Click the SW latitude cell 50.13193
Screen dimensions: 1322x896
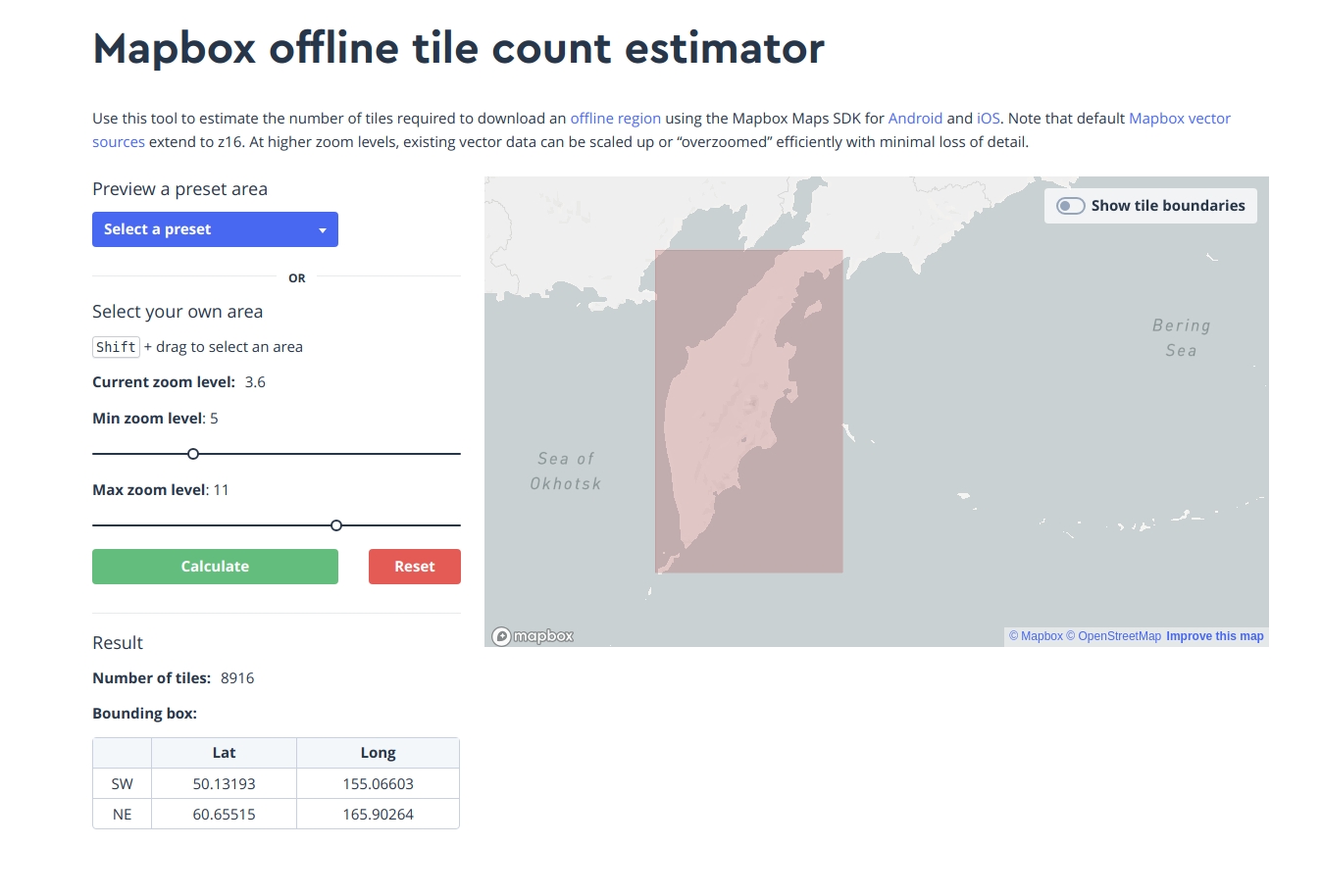pyautogui.click(x=224, y=784)
